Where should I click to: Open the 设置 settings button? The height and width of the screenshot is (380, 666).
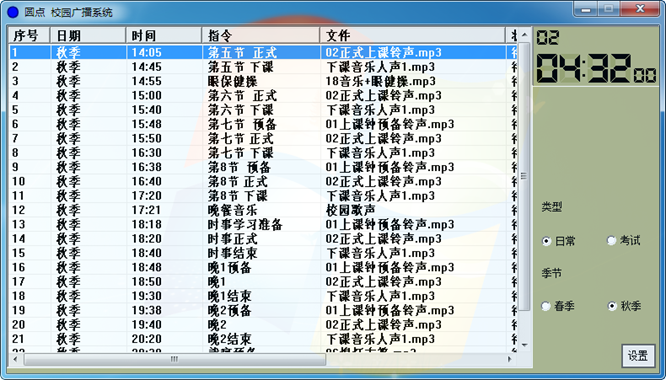coord(638,355)
